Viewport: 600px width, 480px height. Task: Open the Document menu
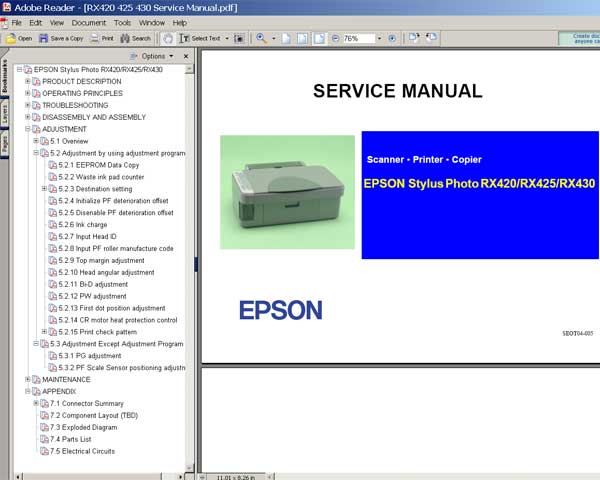88,23
